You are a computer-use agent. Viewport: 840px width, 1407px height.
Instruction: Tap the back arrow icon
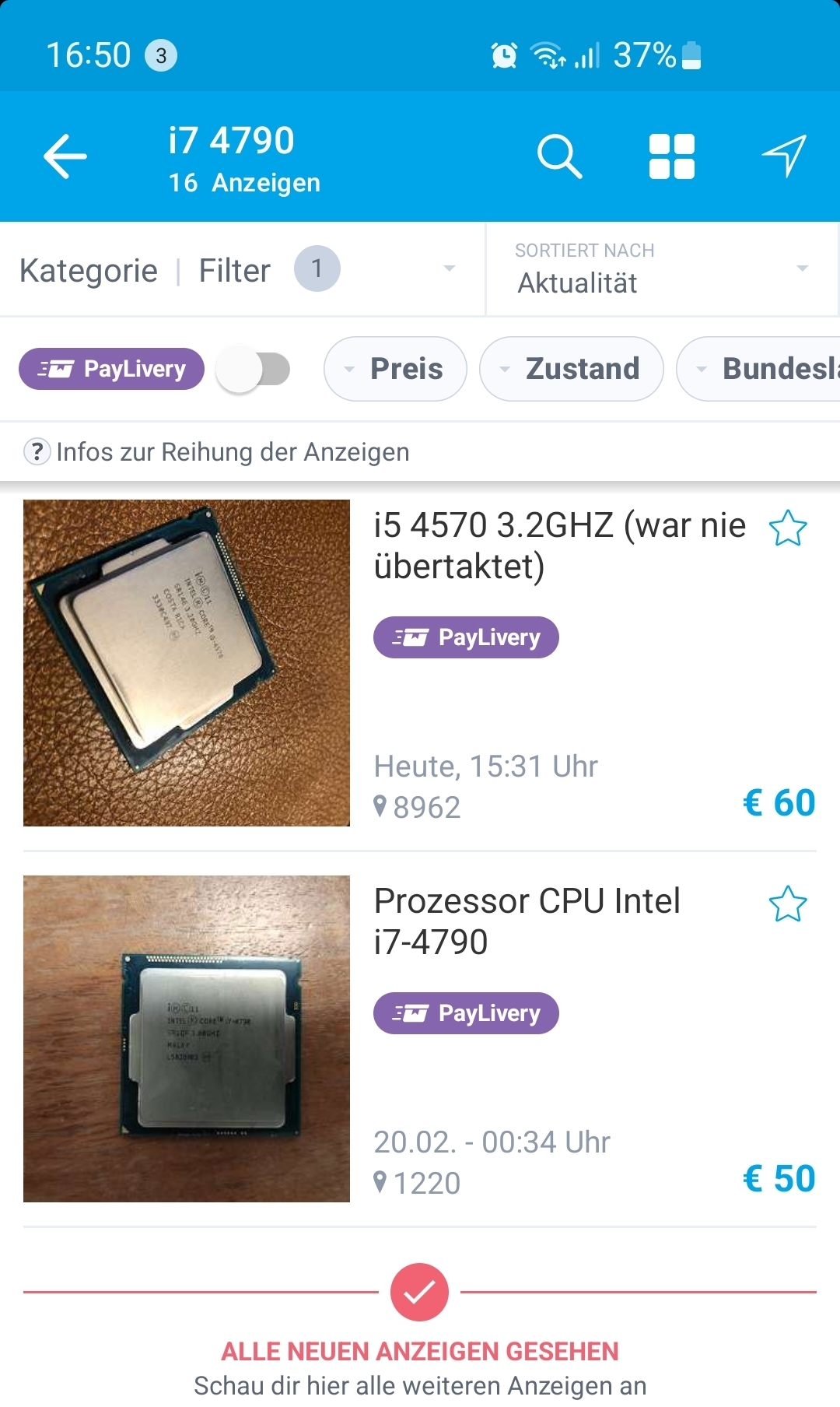coord(65,156)
